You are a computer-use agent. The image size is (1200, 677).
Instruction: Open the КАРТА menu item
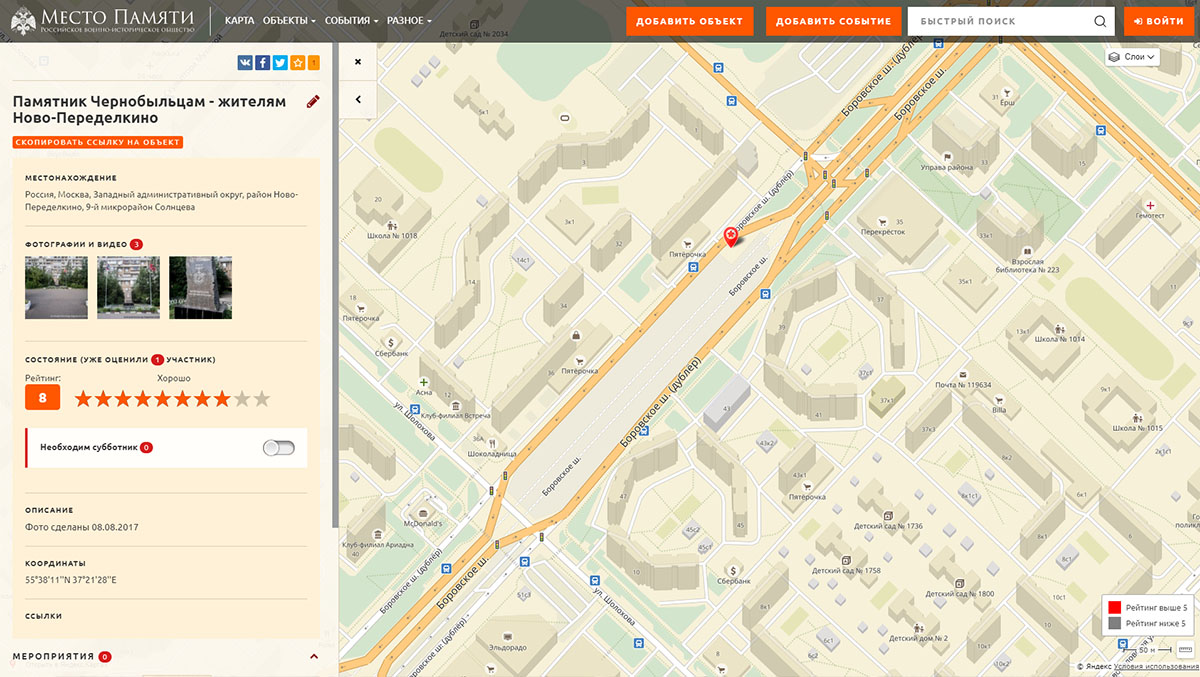[239, 21]
